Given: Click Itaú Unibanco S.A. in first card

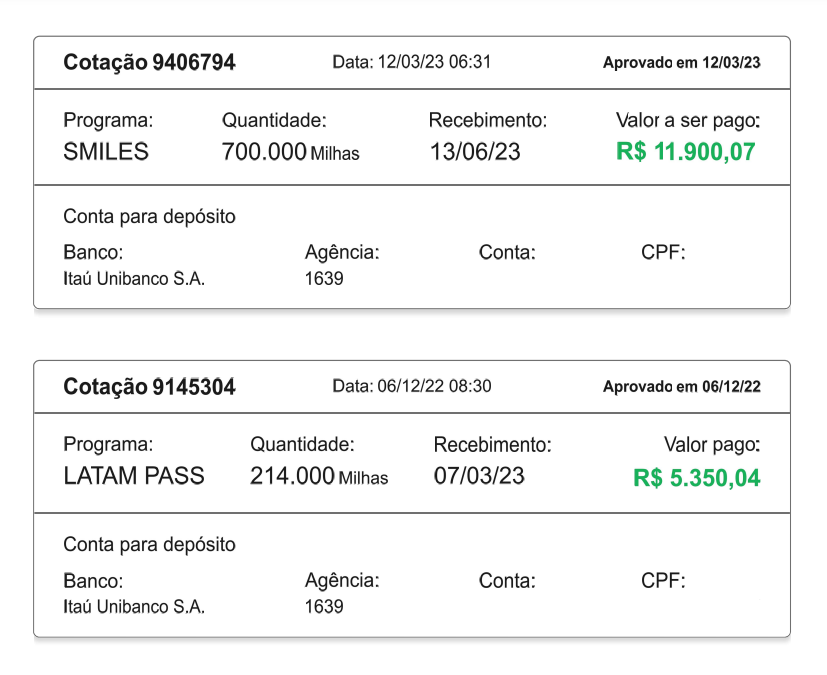Looking at the screenshot, I should [134, 278].
